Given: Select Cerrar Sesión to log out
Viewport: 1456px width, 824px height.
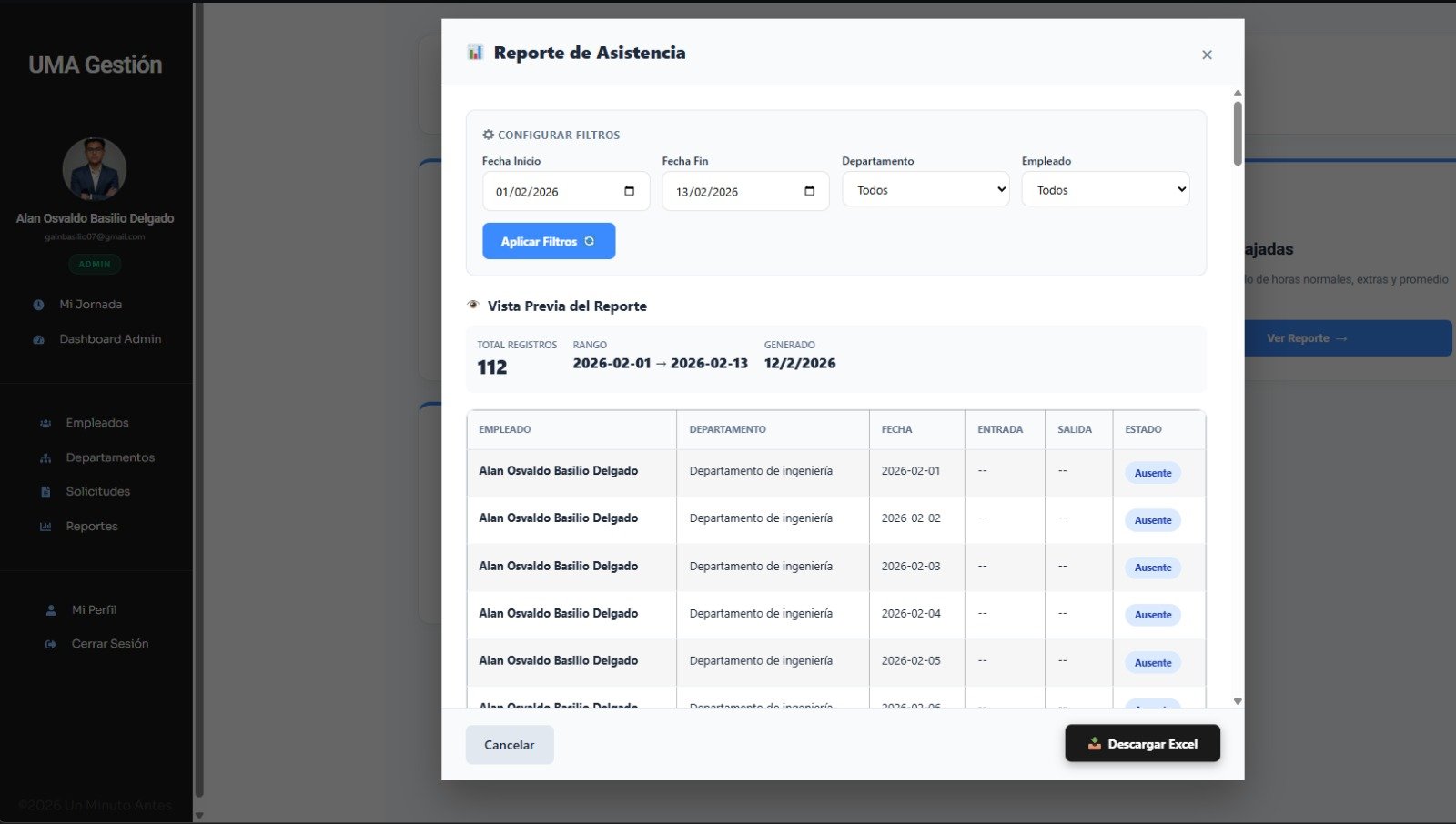Looking at the screenshot, I should (x=110, y=644).
